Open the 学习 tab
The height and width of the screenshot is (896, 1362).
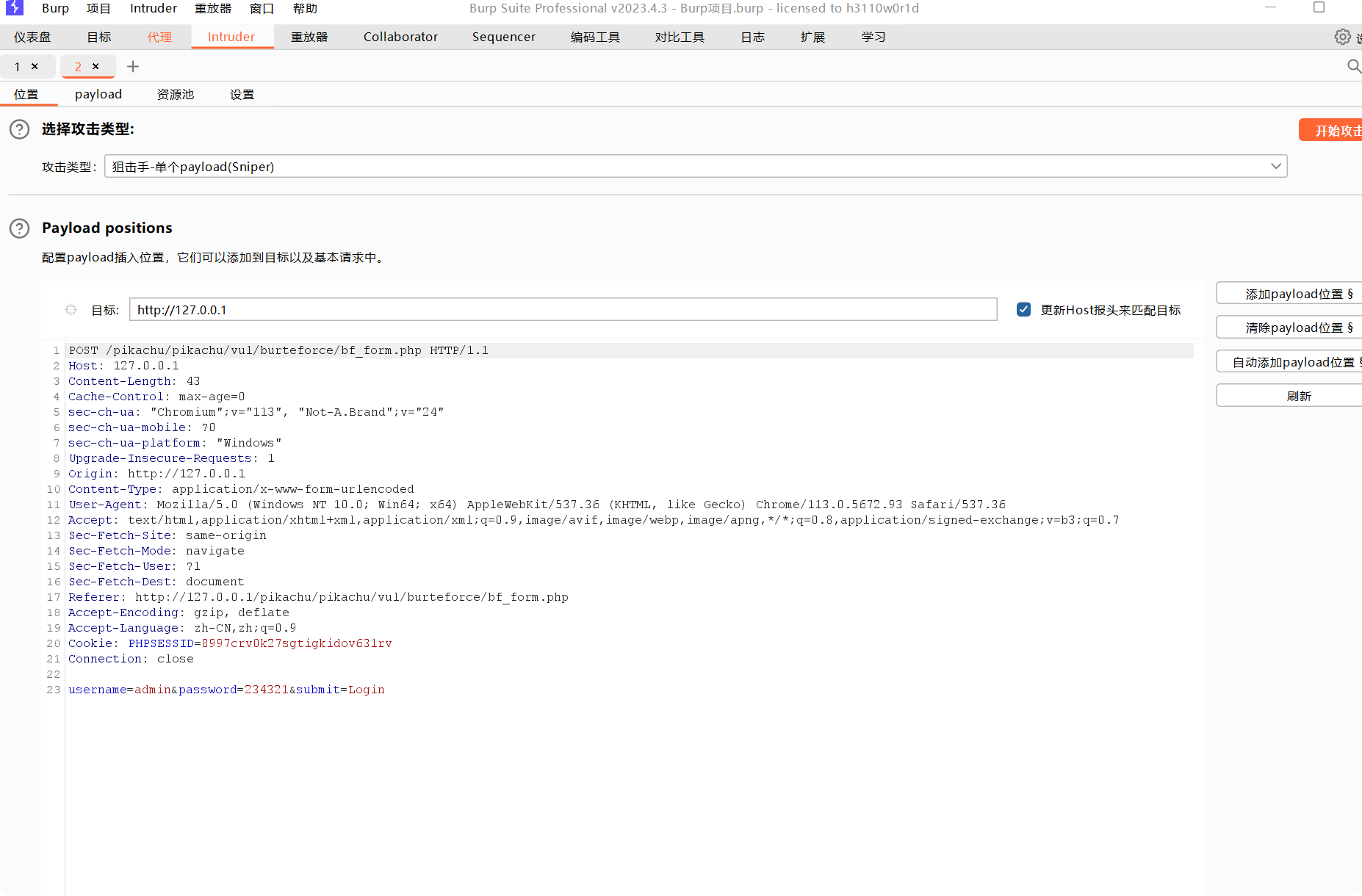coord(873,37)
